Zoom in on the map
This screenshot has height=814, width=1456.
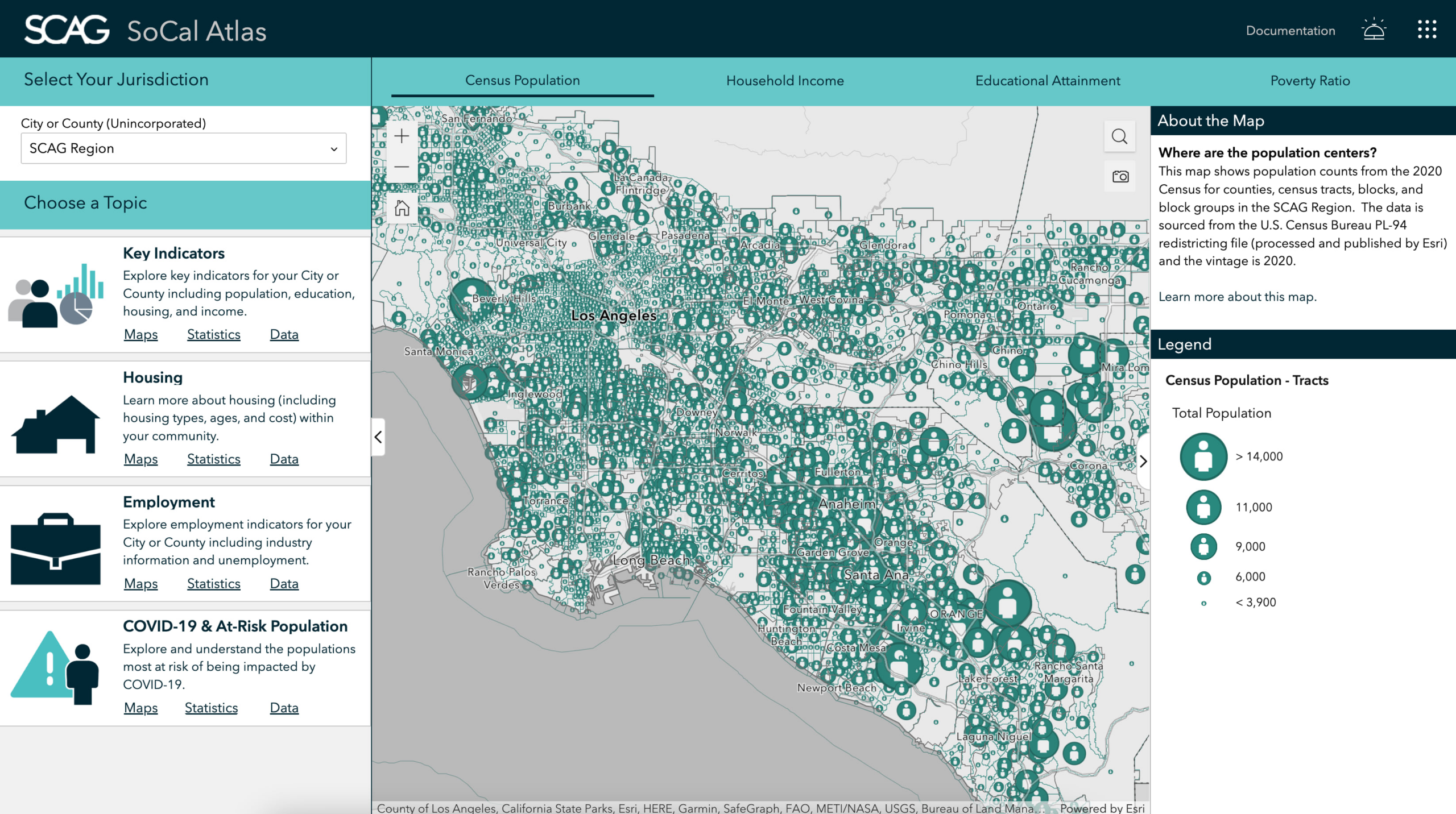pos(402,136)
